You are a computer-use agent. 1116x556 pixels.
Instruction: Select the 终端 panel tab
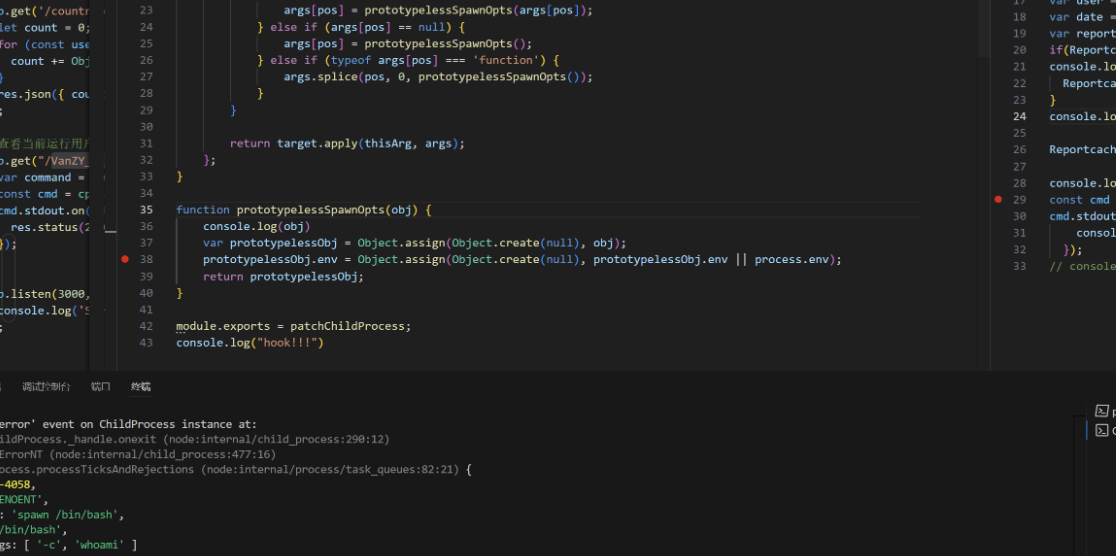pyautogui.click(x=141, y=387)
